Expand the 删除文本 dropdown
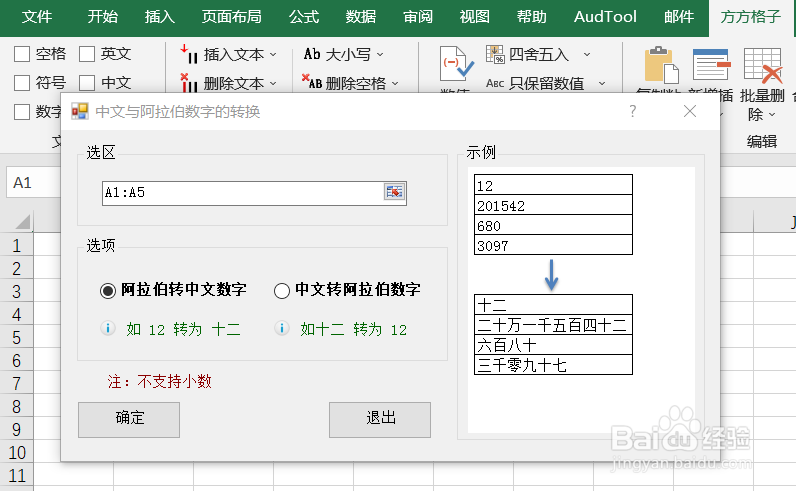Image resolution: width=796 pixels, height=491 pixels. [x=273, y=83]
